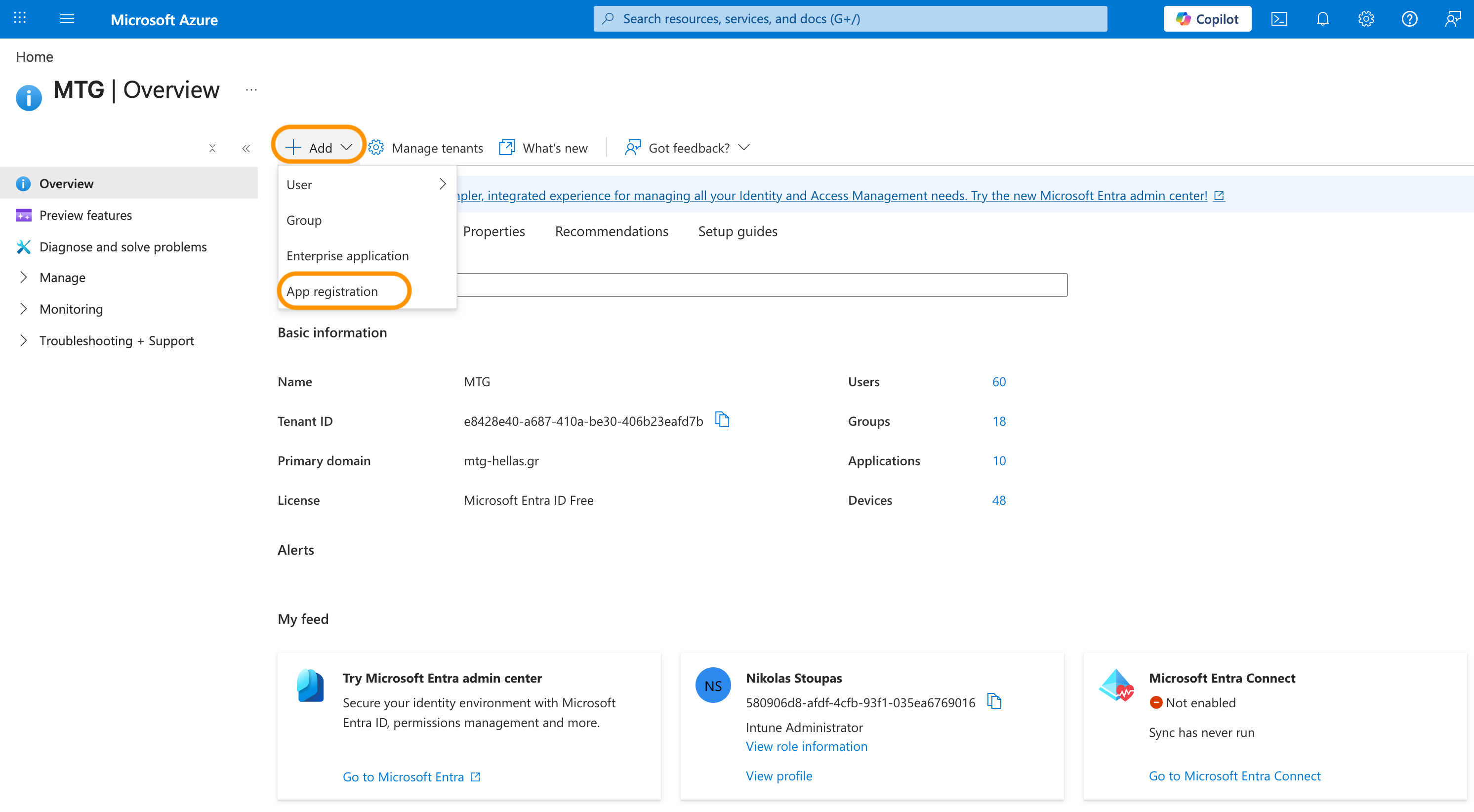
Task: Open the notifications bell
Action: tap(1322, 19)
